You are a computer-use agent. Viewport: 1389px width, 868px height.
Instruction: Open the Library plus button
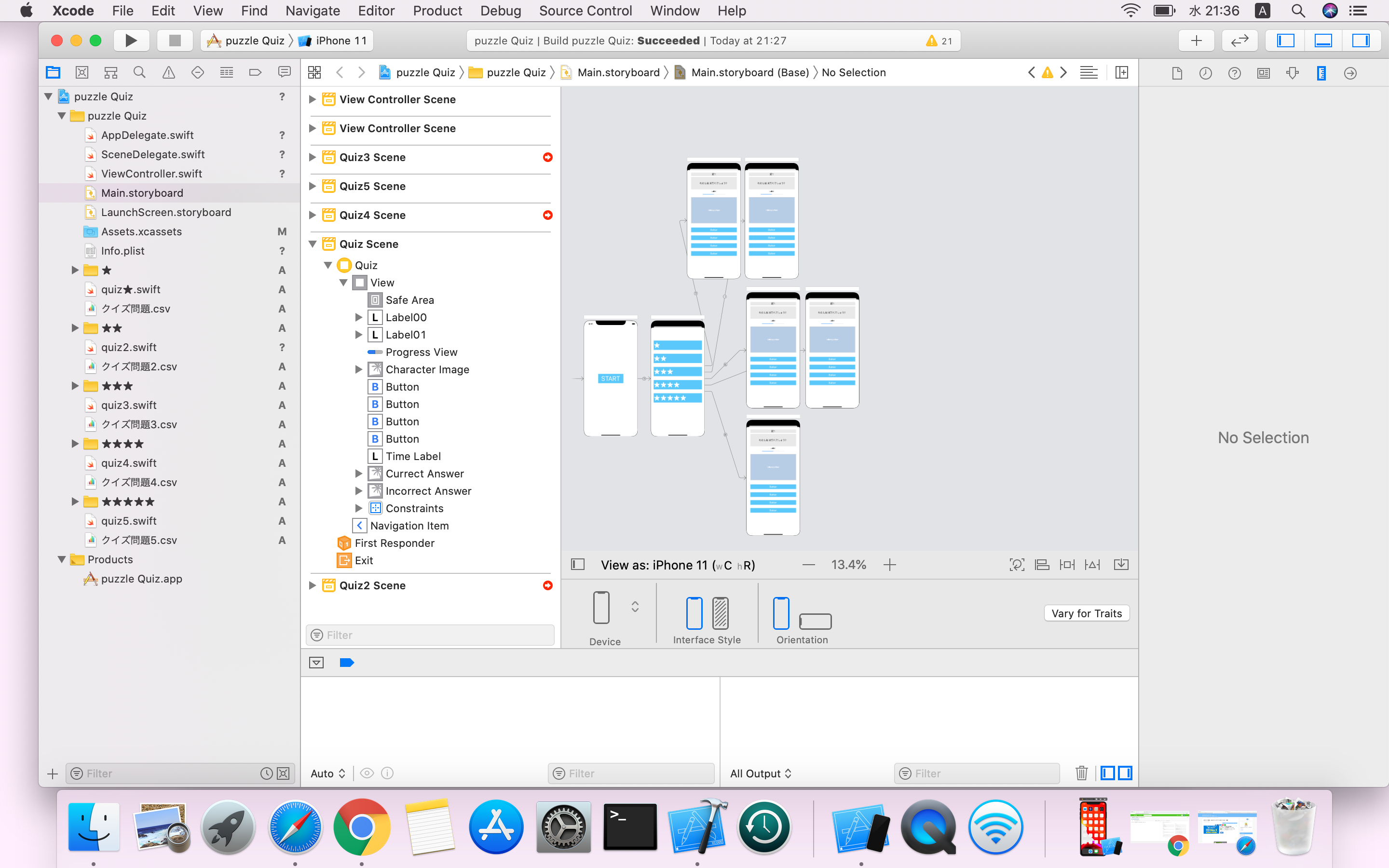click(x=1196, y=40)
